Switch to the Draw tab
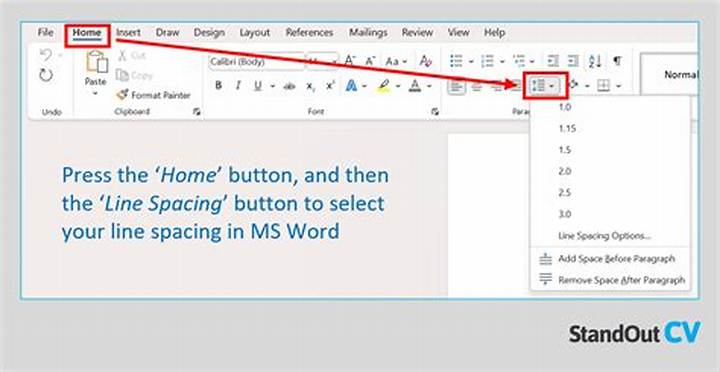720x372 pixels. tap(167, 33)
